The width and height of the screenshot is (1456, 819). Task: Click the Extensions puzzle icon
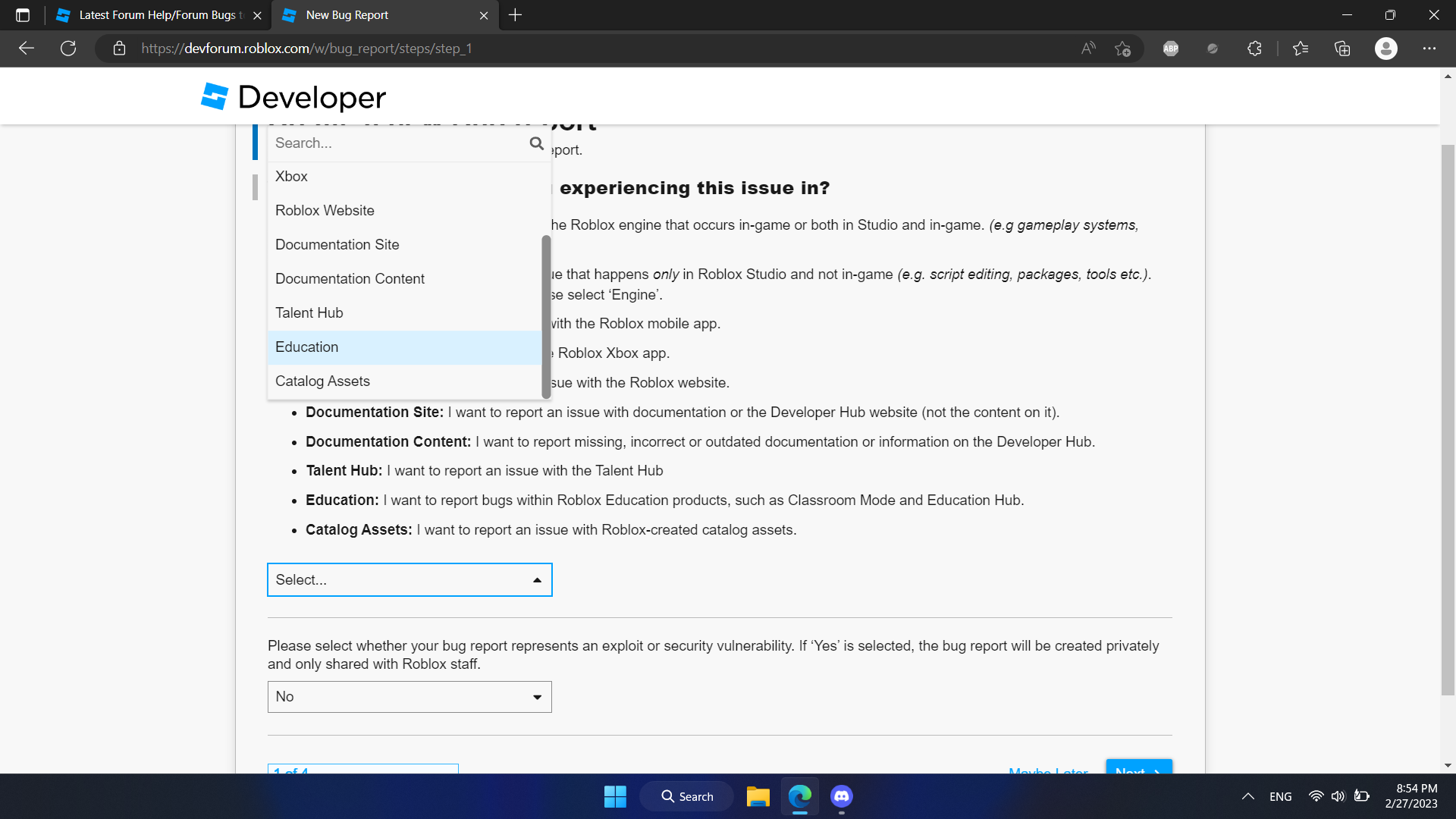1254,48
